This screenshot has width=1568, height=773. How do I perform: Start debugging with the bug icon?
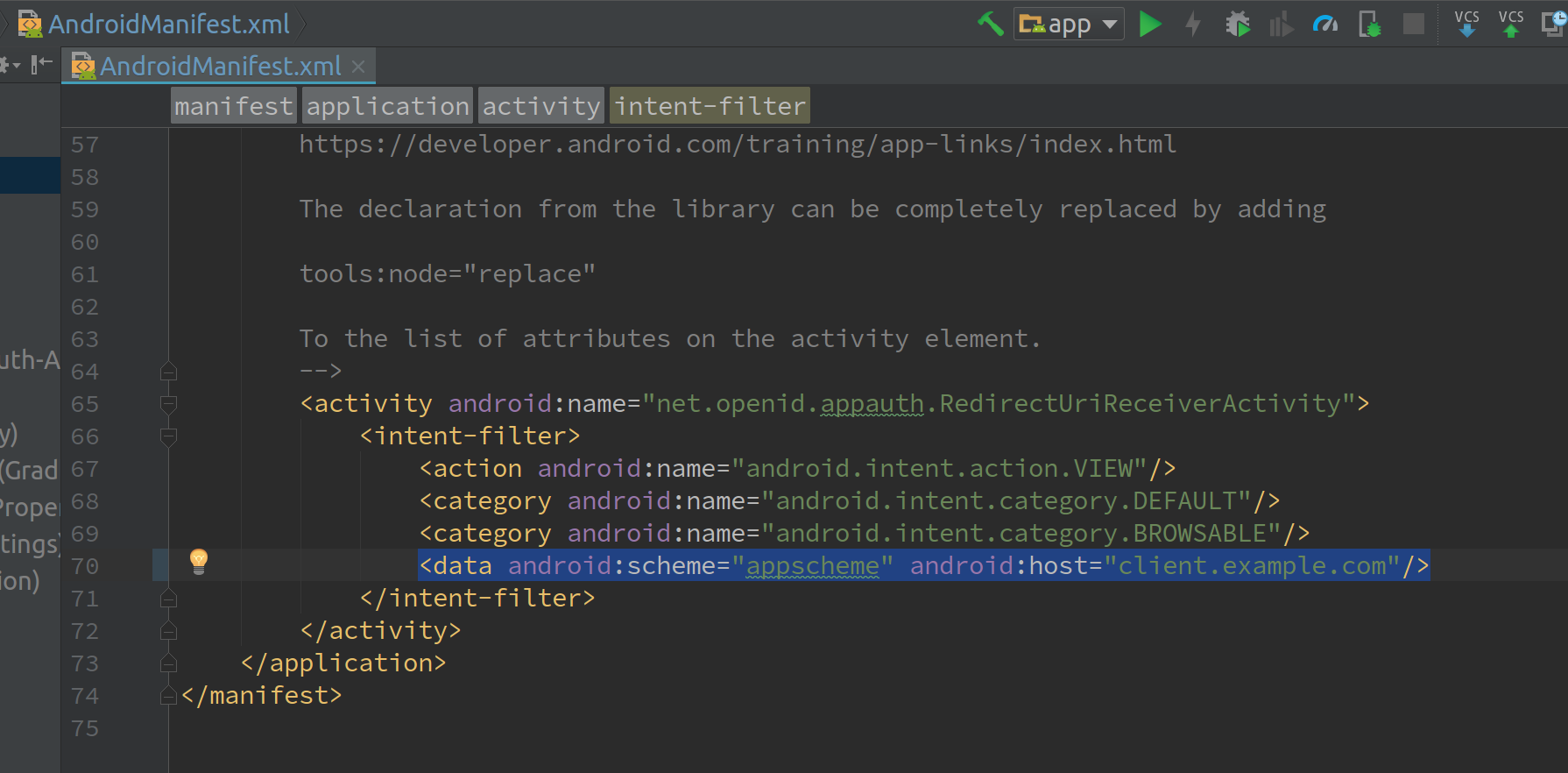point(1237,24)
